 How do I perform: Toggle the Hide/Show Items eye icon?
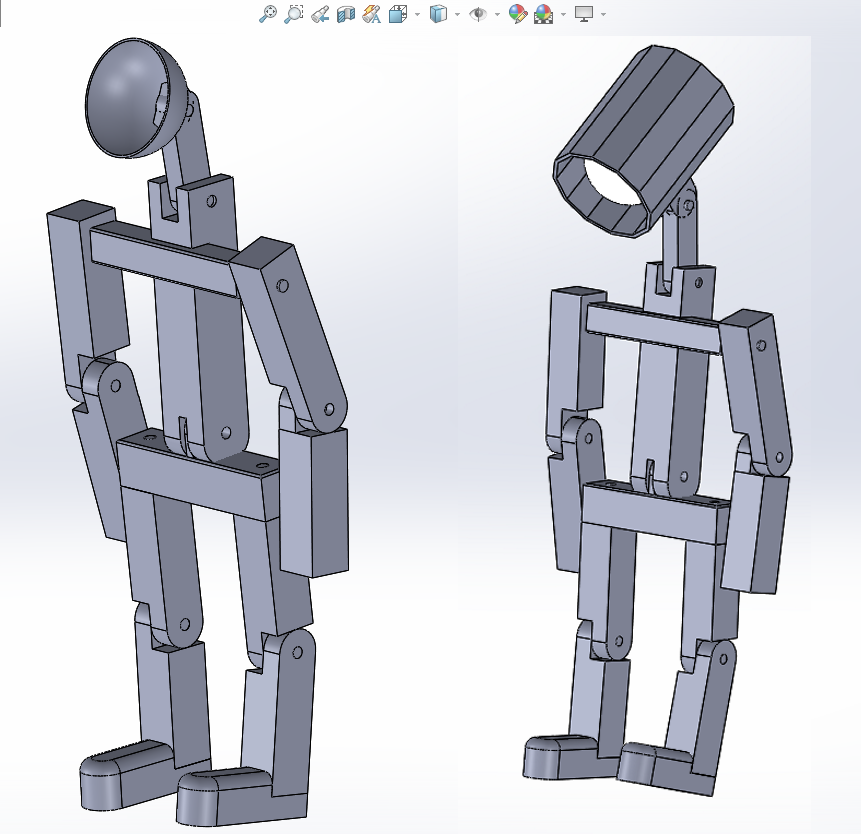pos(478,14)
